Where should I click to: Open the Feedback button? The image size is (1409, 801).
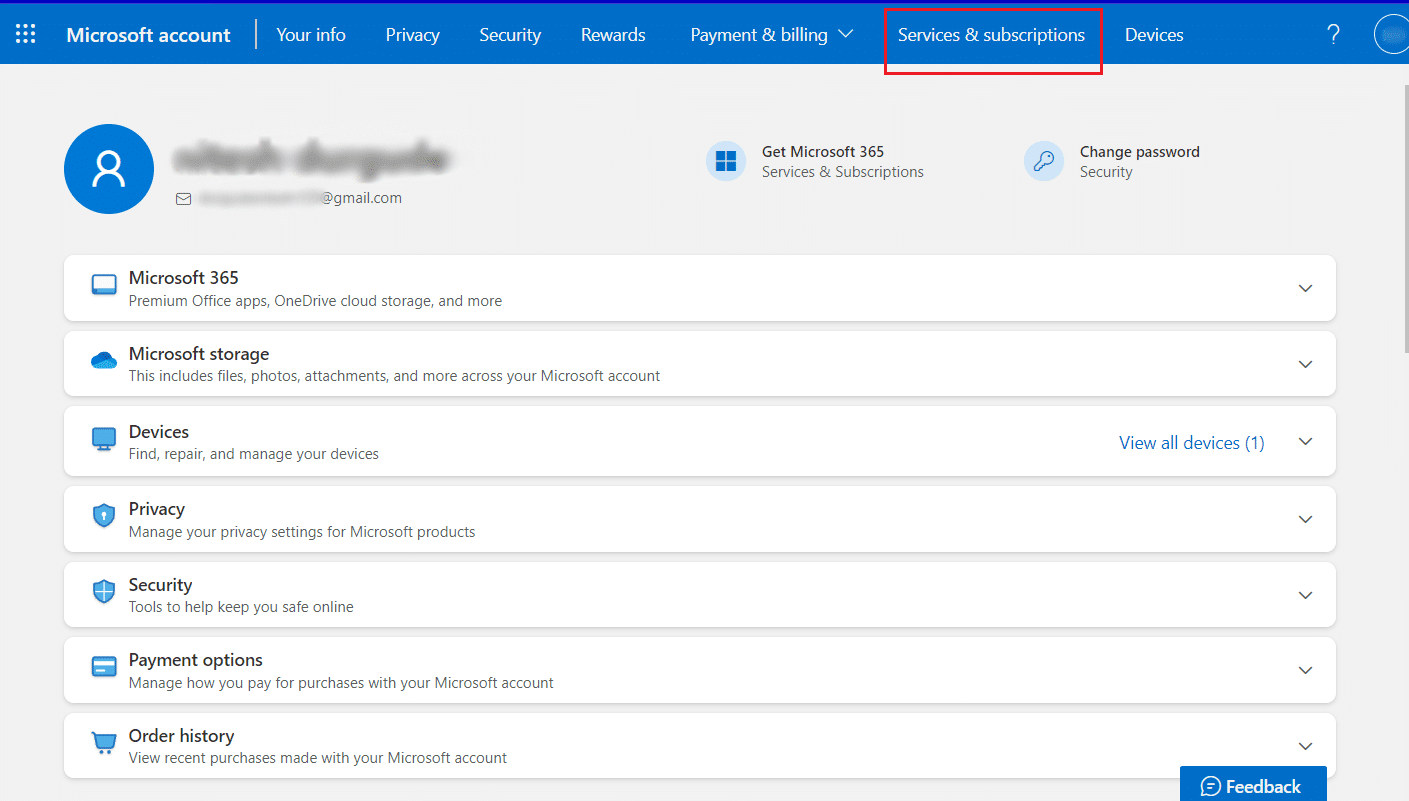click(x=1253, y=784)
